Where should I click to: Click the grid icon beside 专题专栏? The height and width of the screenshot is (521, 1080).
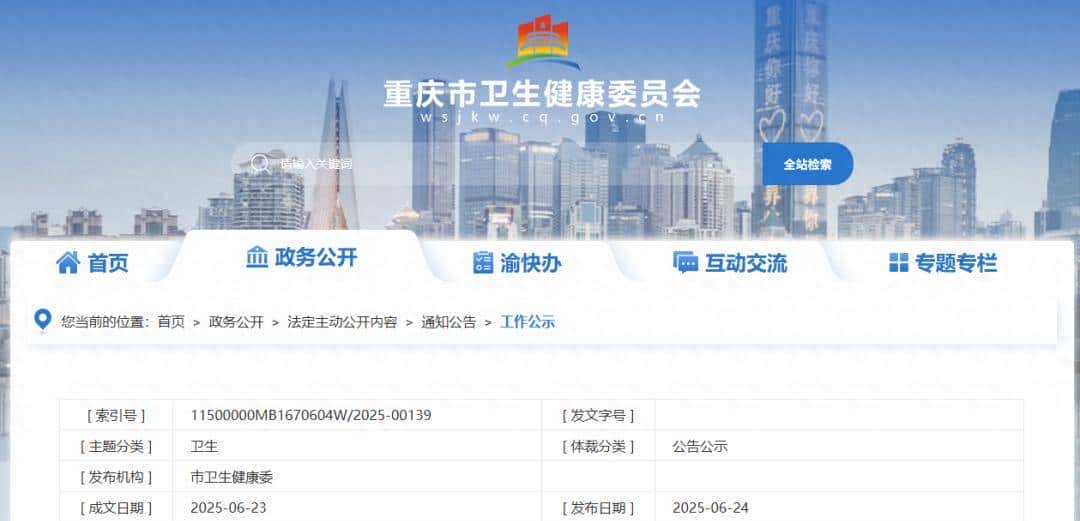pos(898,263)
